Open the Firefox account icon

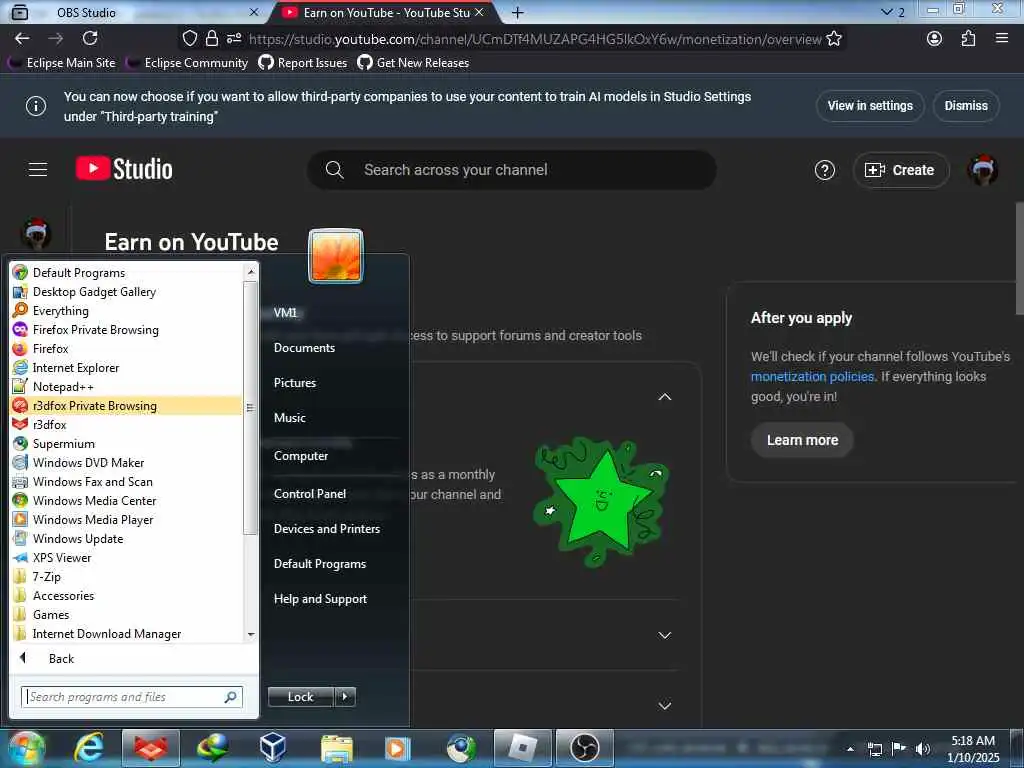coord(935,39)
